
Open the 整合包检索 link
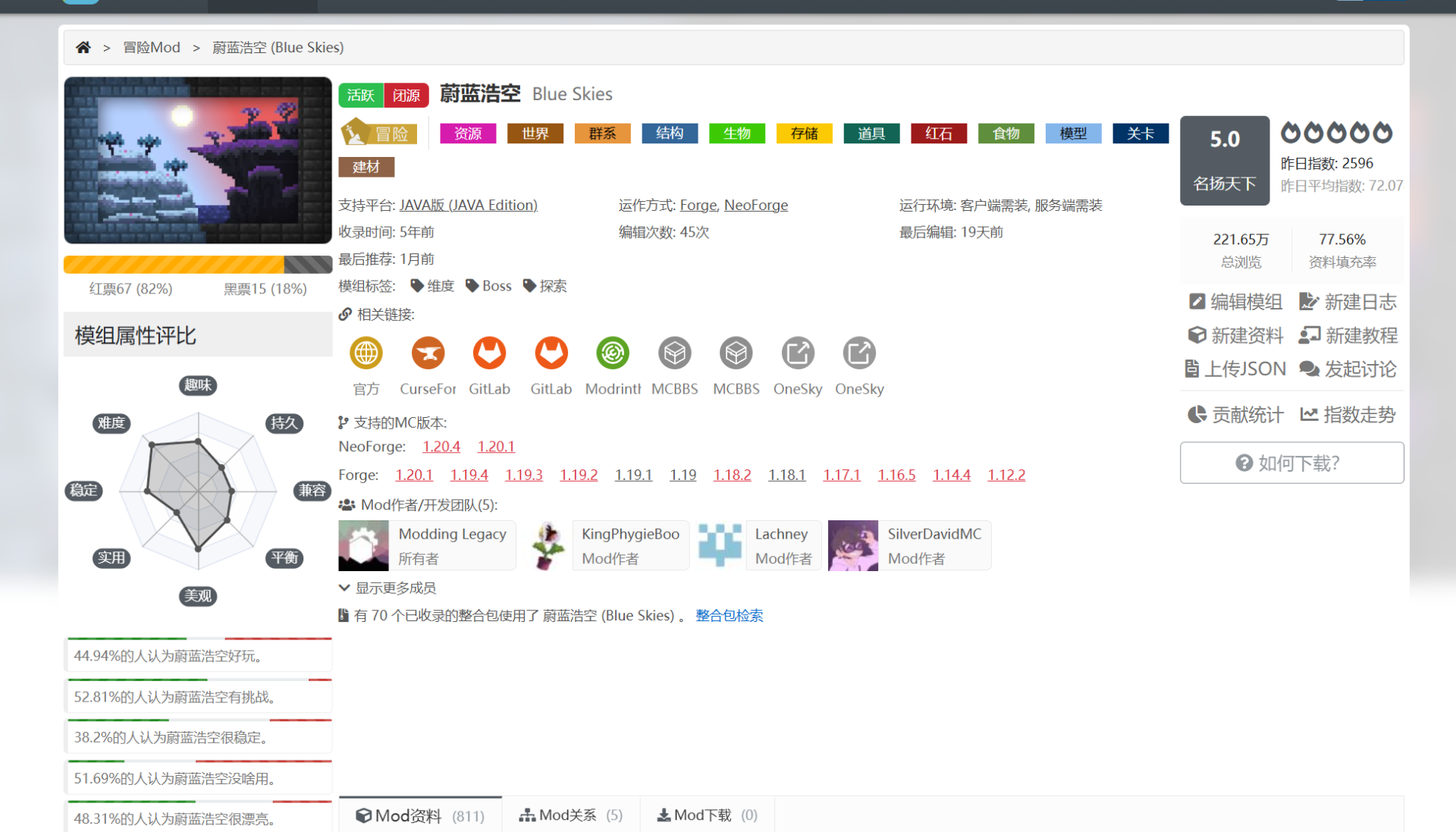[x=729, y=615]
